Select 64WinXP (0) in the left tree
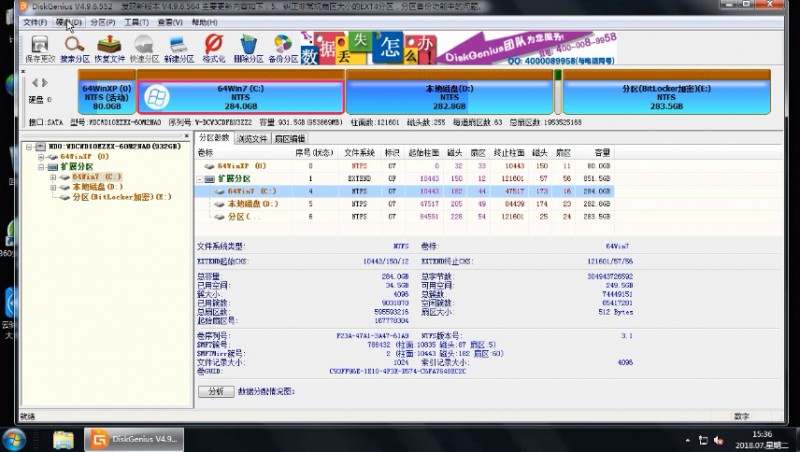 coord(85,157)
